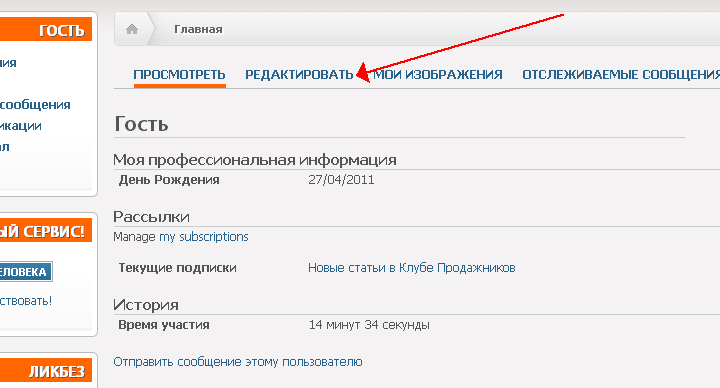Click the История section heading
Screen dimensions: 720x388
pos(146,305)
